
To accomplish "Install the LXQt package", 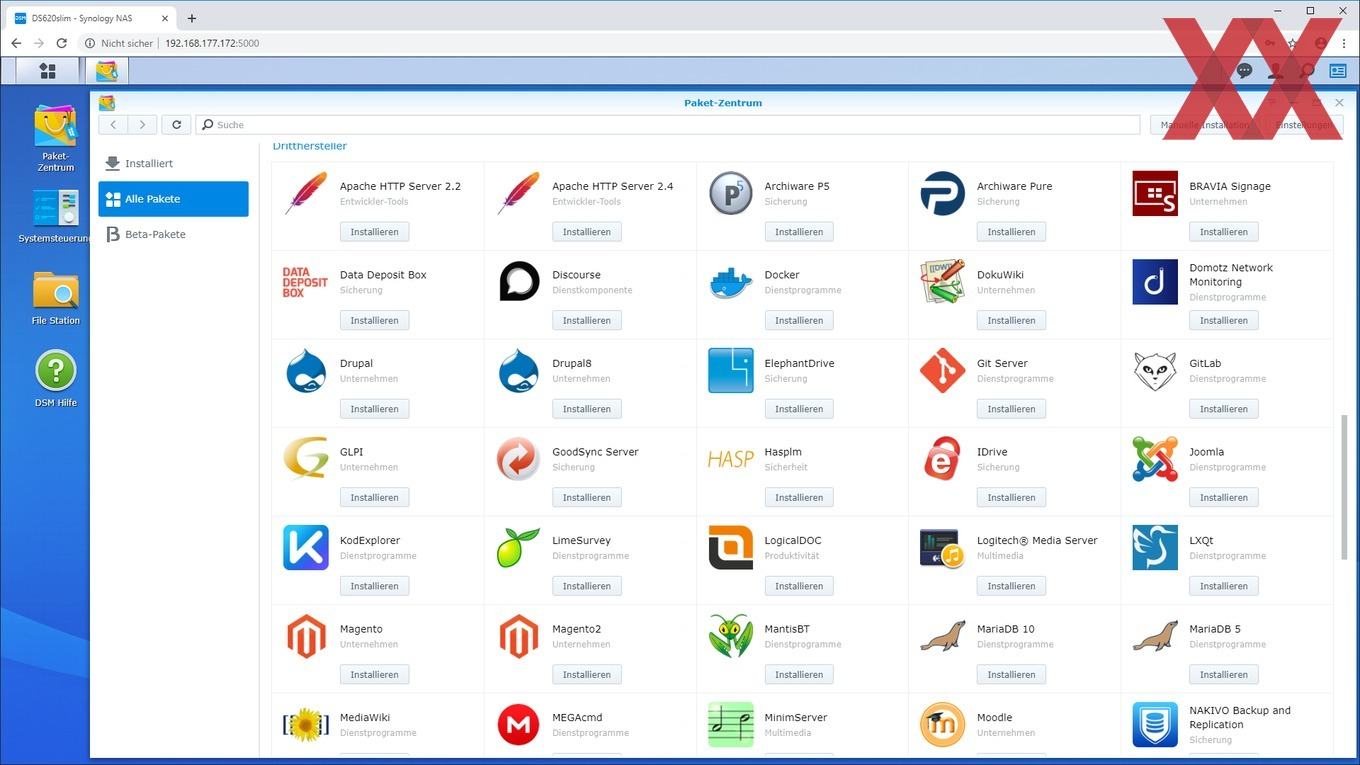I will [1224, 586].
